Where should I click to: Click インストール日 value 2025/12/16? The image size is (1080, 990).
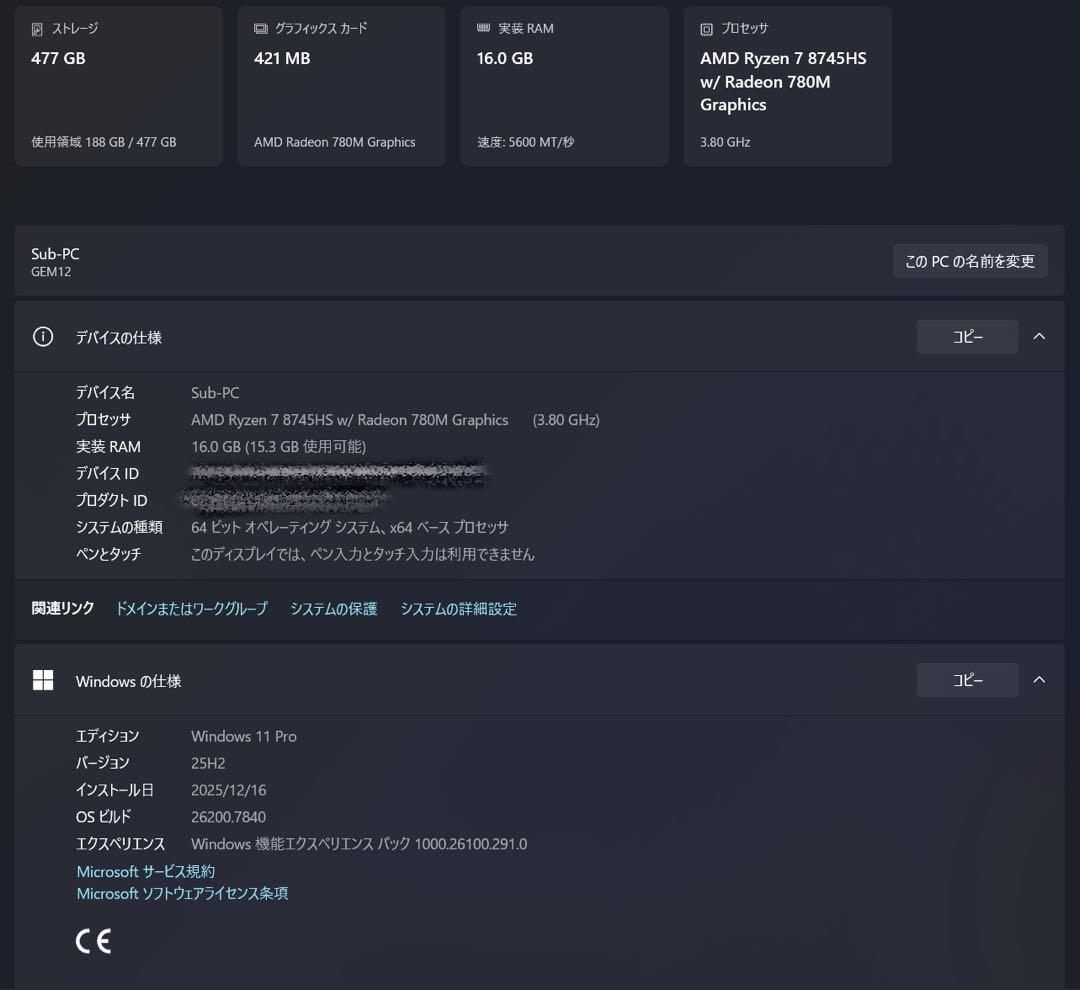tap(229, 790)
